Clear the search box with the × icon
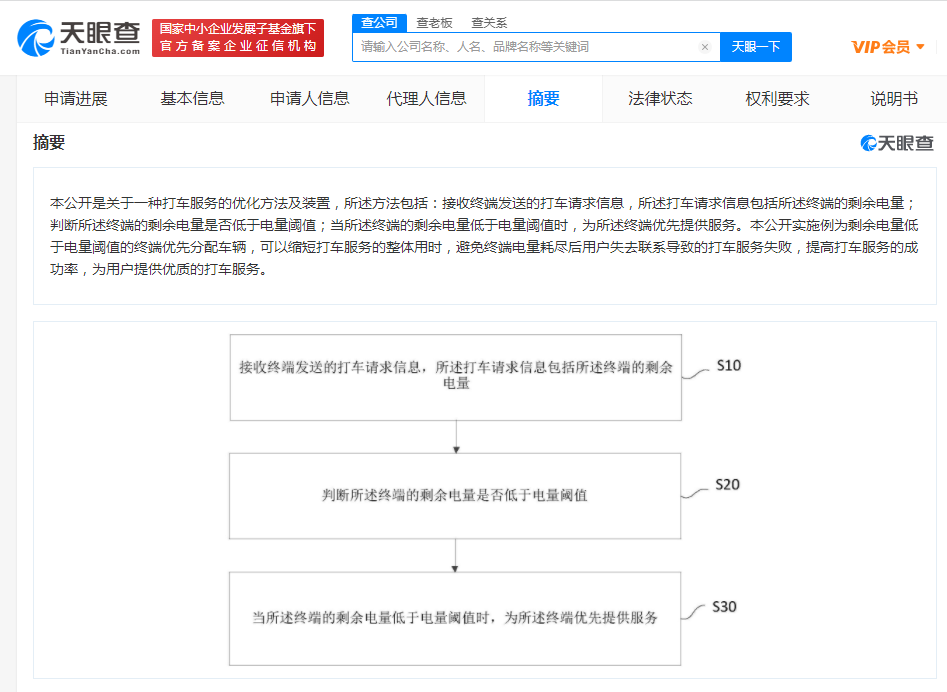This screenshot has width=947, height=692. (x=704, y=47)
